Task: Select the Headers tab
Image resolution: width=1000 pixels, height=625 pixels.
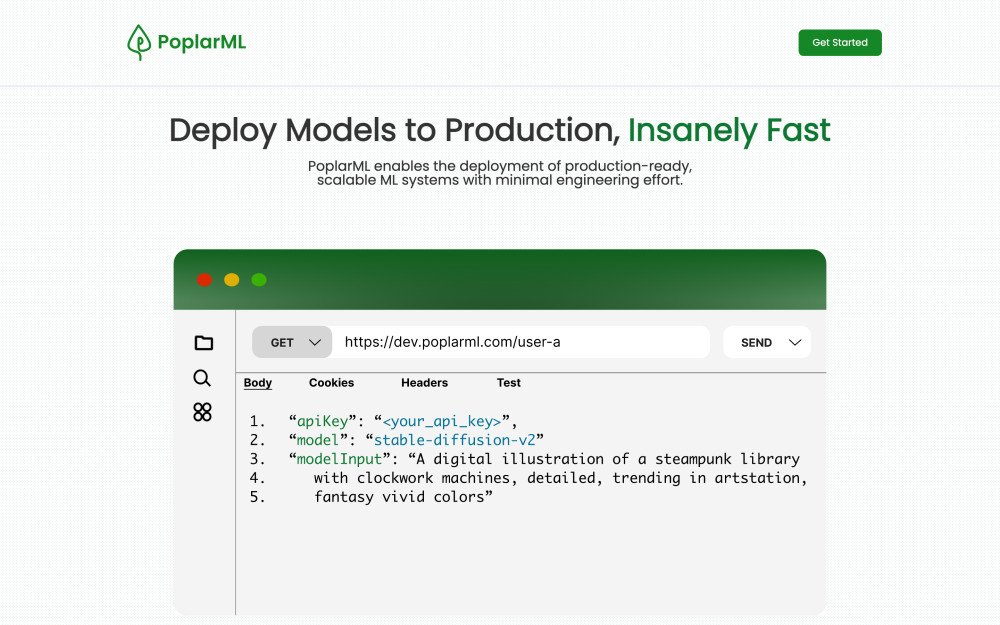Action: (424, 383)
